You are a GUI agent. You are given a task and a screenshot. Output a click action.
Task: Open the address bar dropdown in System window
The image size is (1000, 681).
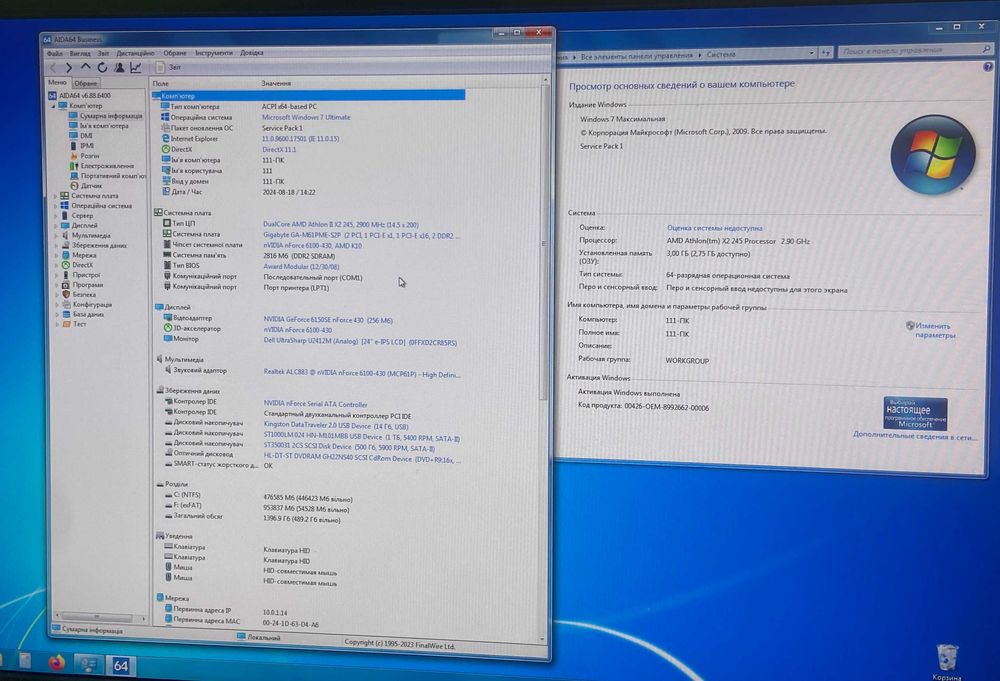pos(811,53)
